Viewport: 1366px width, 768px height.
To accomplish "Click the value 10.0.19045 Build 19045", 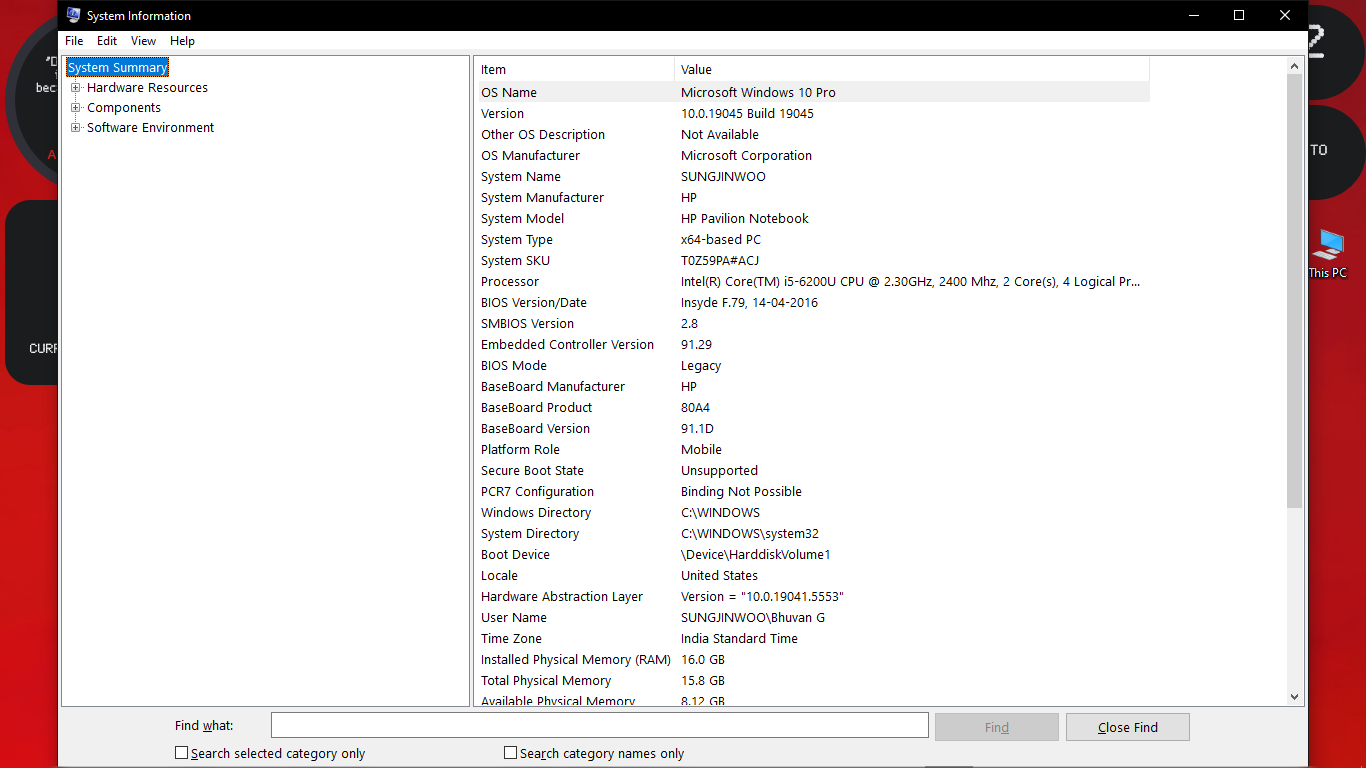I will [x=747, y=113].
